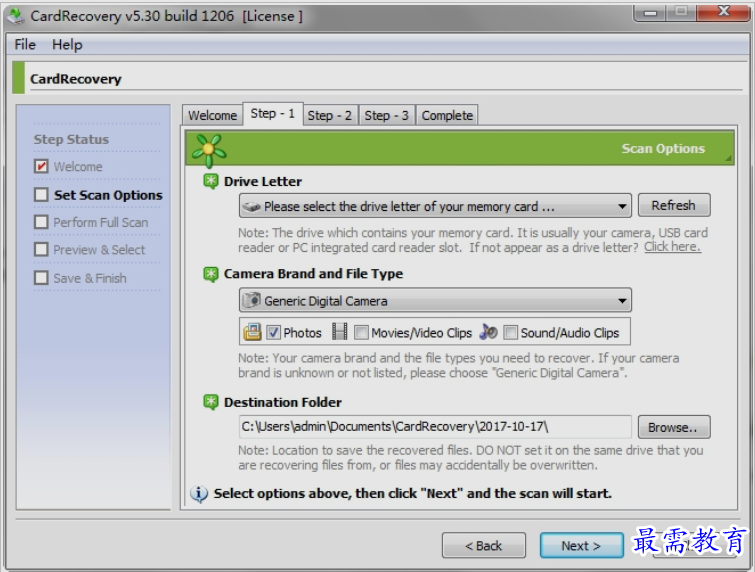Close the CardRecovery window

click(x=723, y=12)
